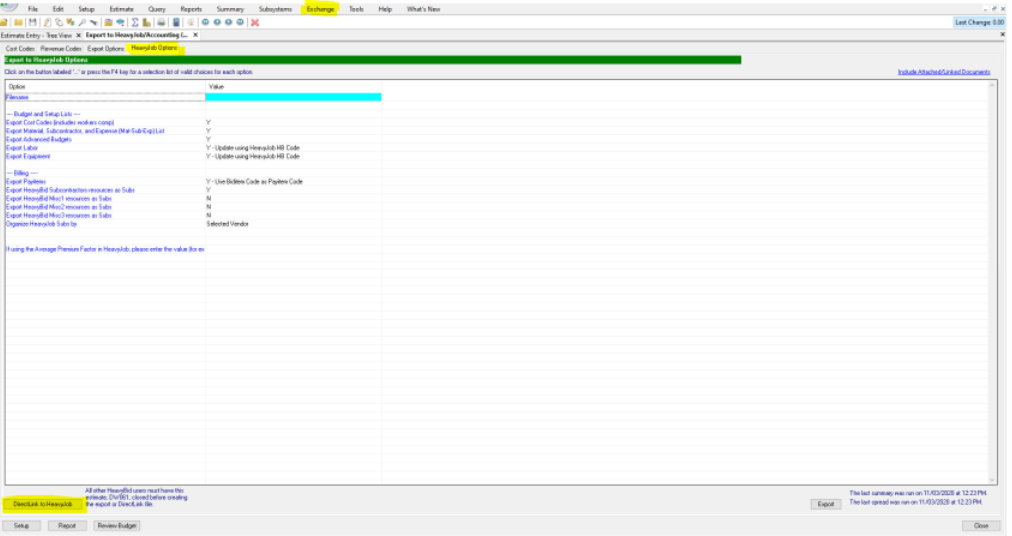Select the HeavyJob Options tab
This screenshot has width=1012, height=536.
pos(155,48)
